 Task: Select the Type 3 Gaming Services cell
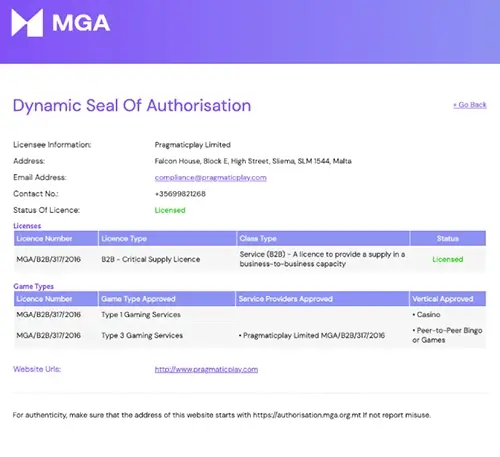(142, 336)
